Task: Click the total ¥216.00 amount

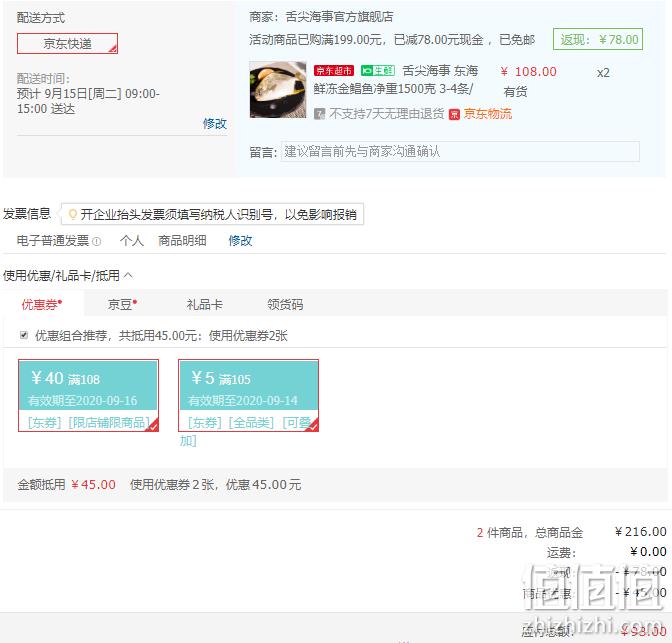Action: coord(641,532)
